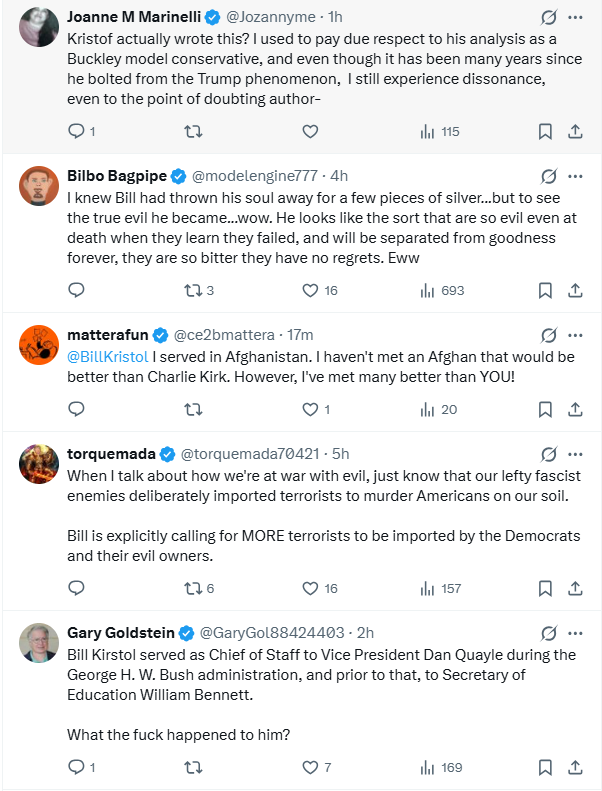
Task: Click the @BillKristol mention link
Action: tap(107, 357)
